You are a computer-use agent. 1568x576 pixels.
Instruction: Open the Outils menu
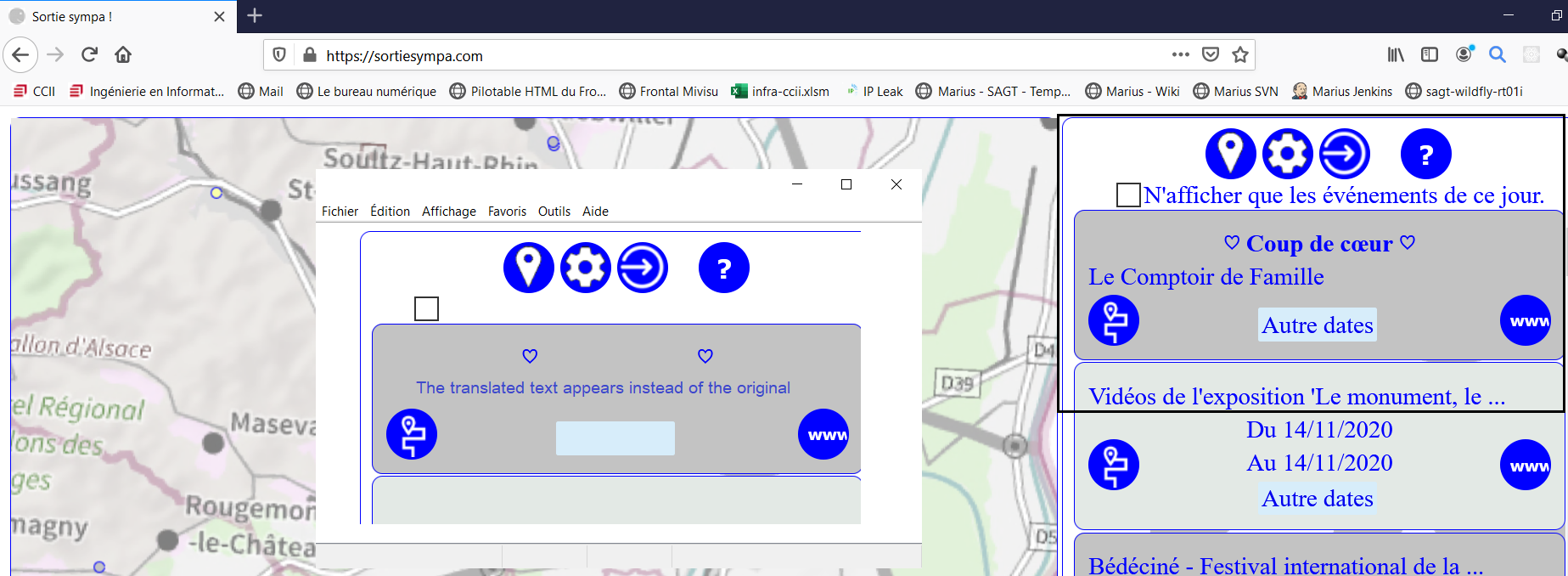point(554,212)
